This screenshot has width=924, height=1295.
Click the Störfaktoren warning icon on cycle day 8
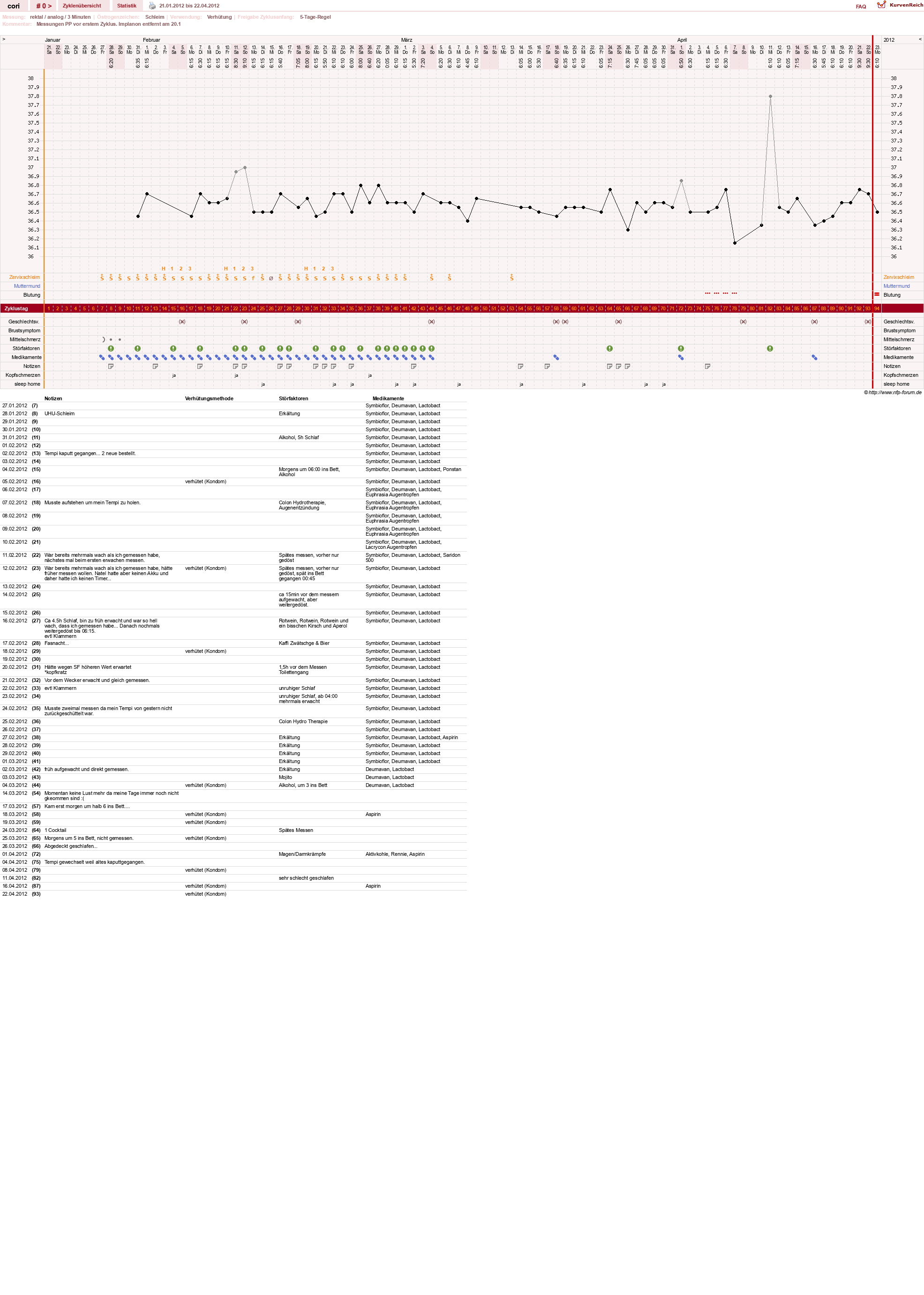111,349
